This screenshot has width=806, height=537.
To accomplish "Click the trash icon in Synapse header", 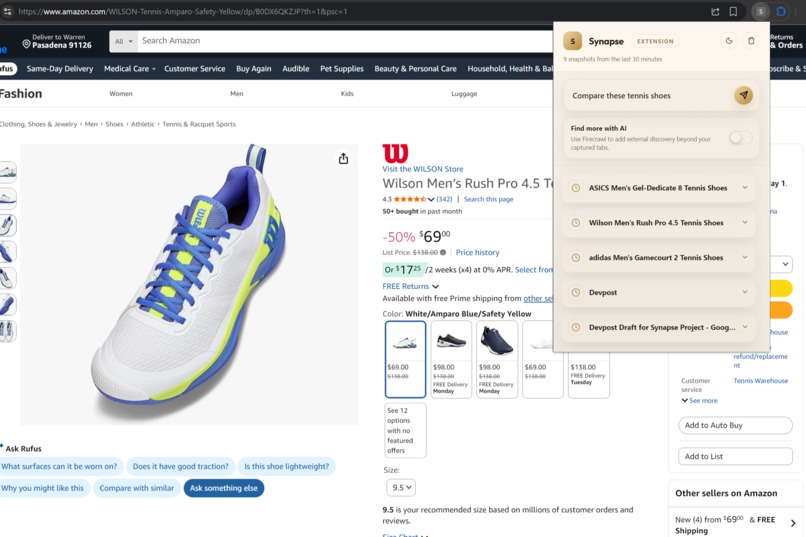I will [x=751, y=41].
